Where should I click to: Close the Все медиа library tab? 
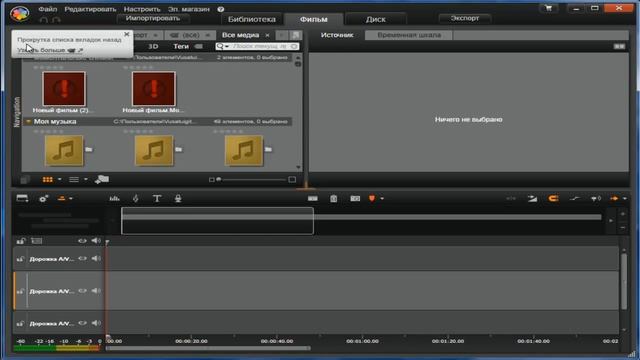tap(267, 35)
